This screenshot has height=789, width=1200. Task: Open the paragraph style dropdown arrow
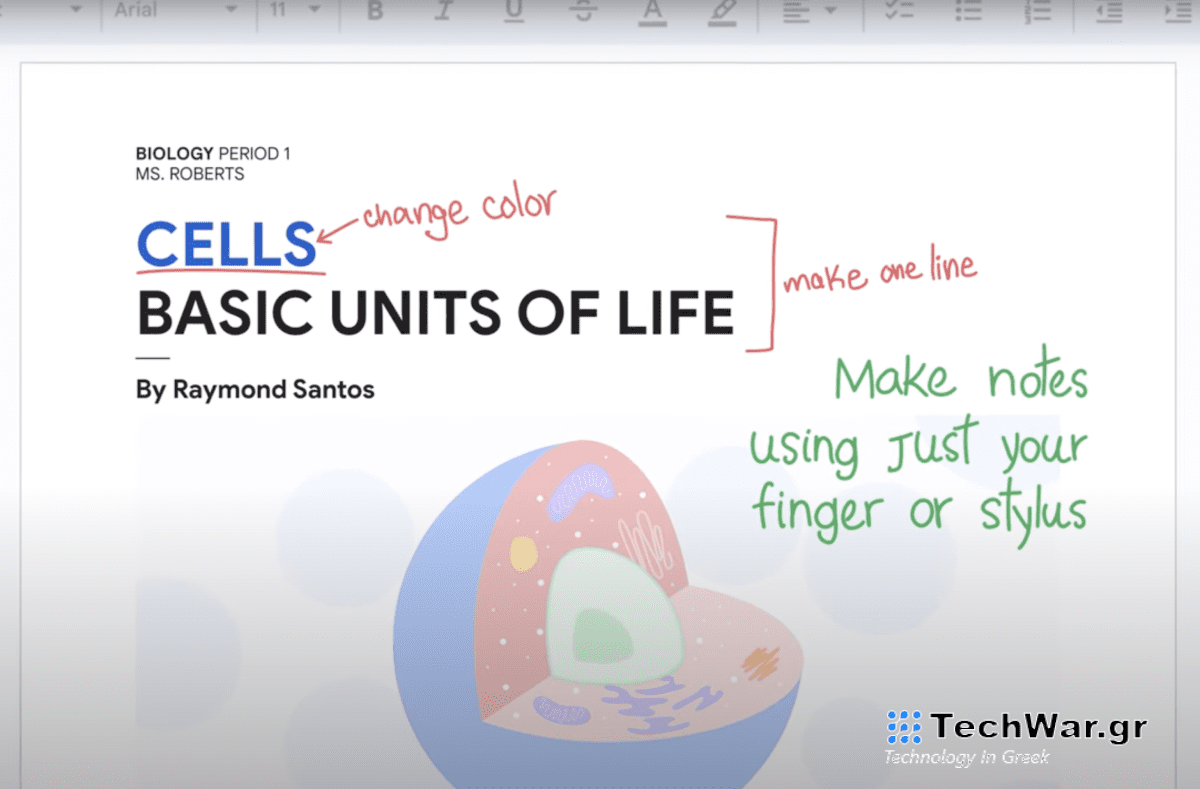[x=75, y=10]
